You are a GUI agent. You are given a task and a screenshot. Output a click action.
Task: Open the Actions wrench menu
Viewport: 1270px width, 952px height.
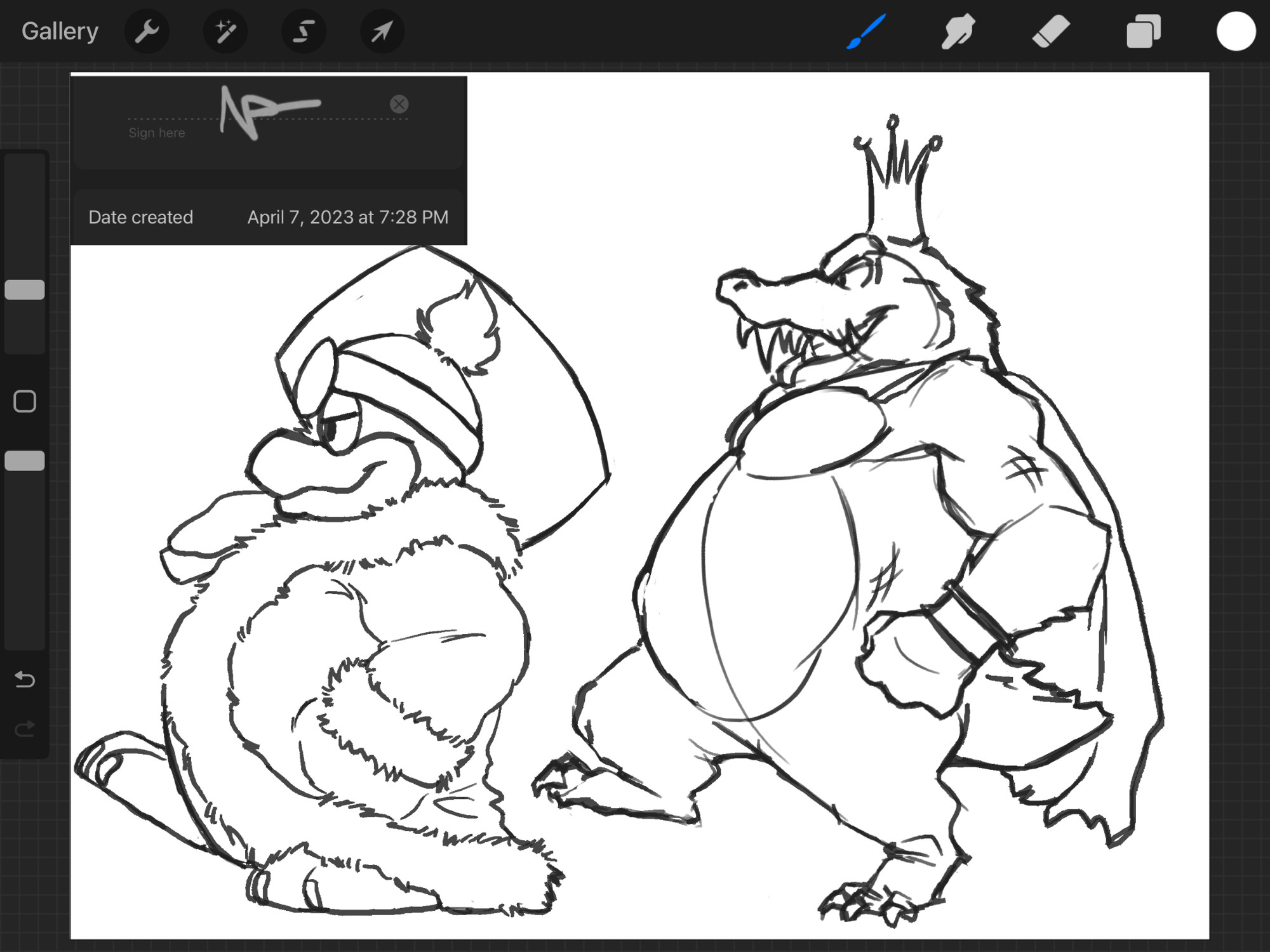[147, 31]
